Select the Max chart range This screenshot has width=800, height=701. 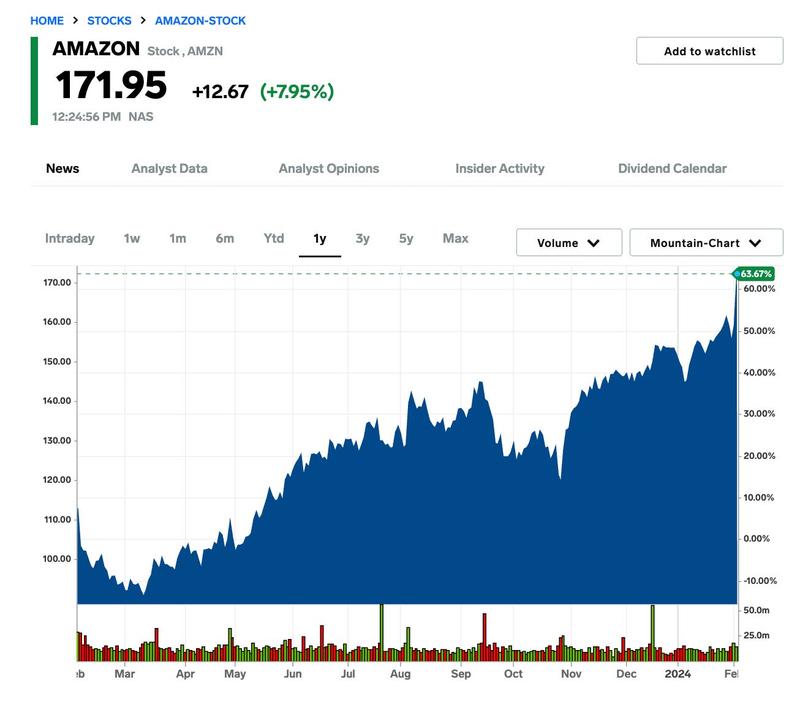click(x=456, y=238)
